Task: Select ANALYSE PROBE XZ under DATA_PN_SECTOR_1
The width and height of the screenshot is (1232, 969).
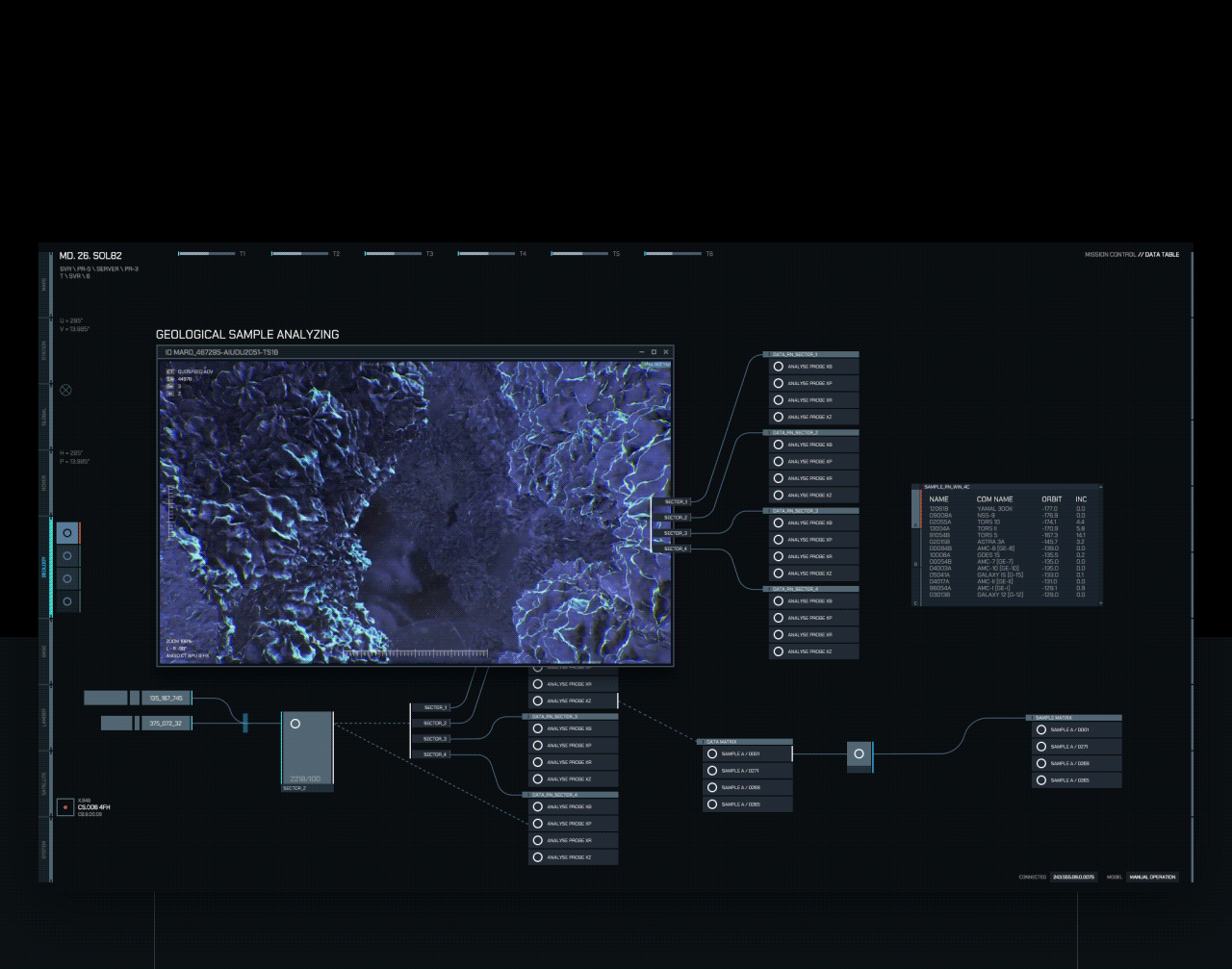Action: click(813, 417)
